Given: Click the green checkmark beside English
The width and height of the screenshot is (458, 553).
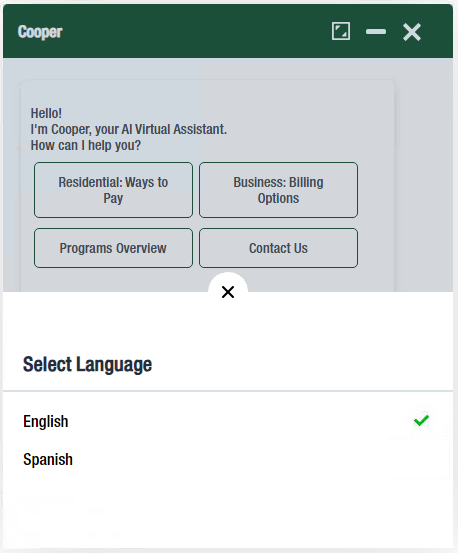Looking at the screenshot, I should coord(421,420).
